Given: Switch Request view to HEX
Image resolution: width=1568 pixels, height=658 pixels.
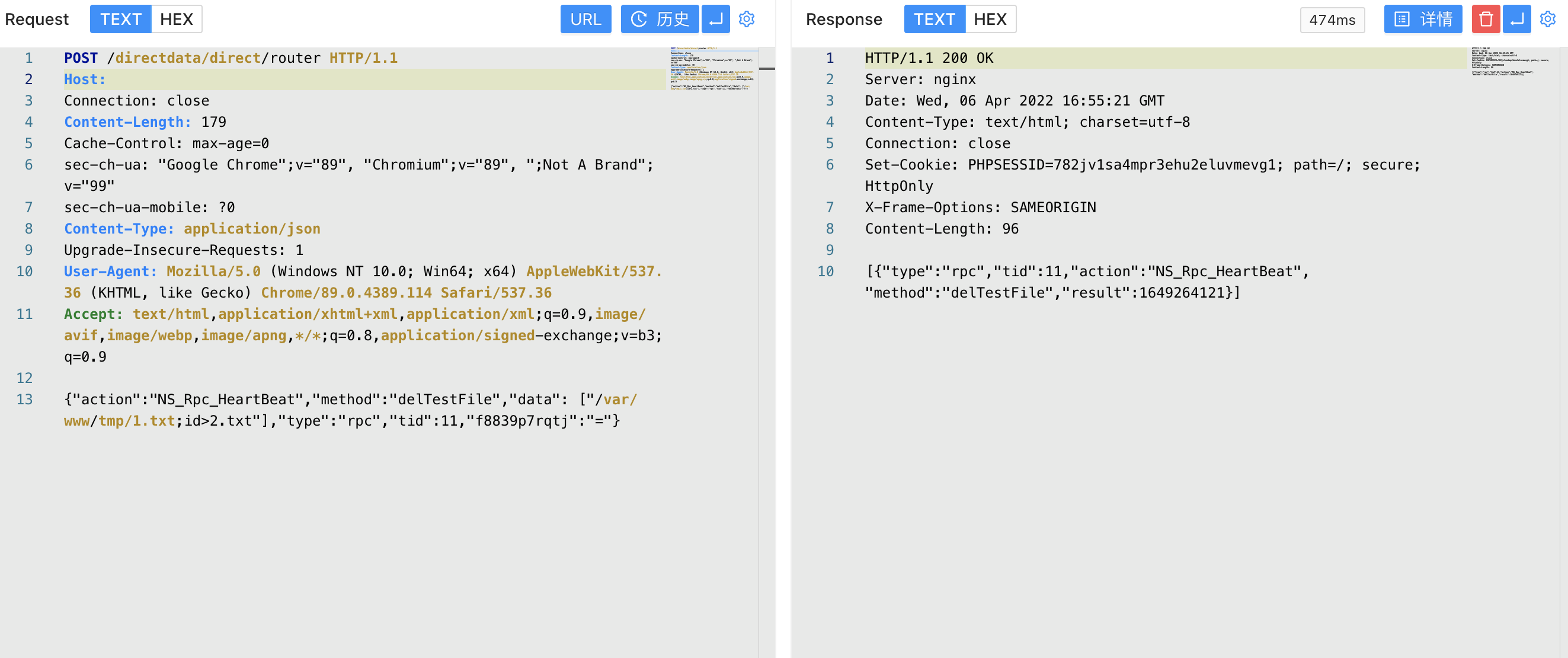Looking at the screenshot, I should click(176, 19).
